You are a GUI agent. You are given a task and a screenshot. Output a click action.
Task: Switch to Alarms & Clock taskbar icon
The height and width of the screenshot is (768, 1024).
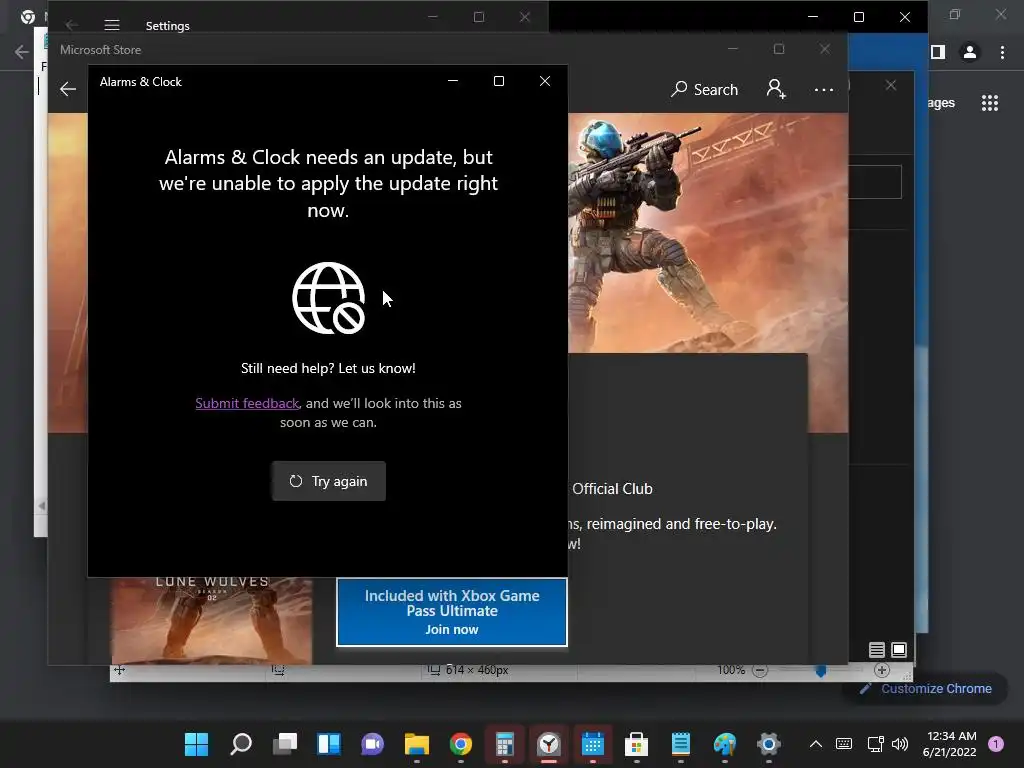coord(549,744)
